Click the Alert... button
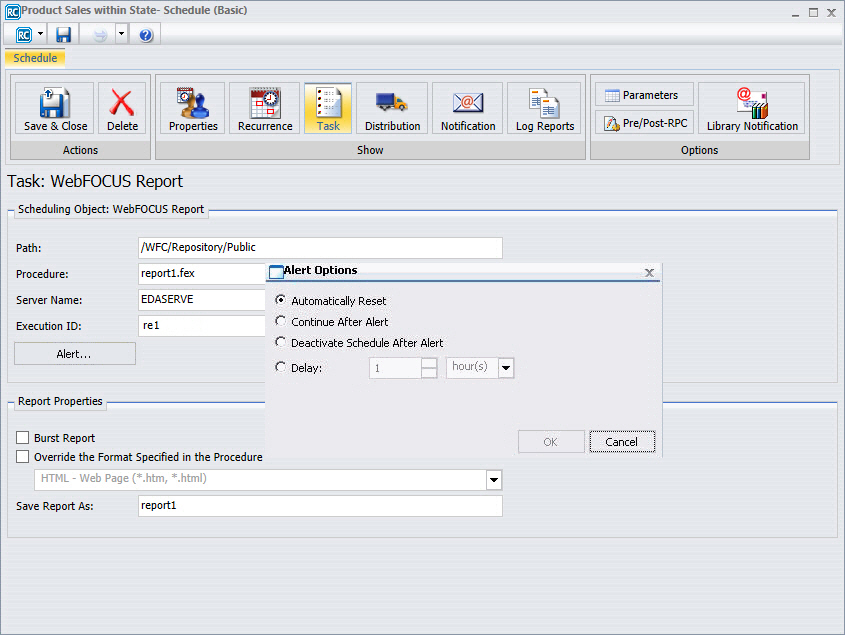The width and height of the screenshot is (845, 635). (74, 354)
